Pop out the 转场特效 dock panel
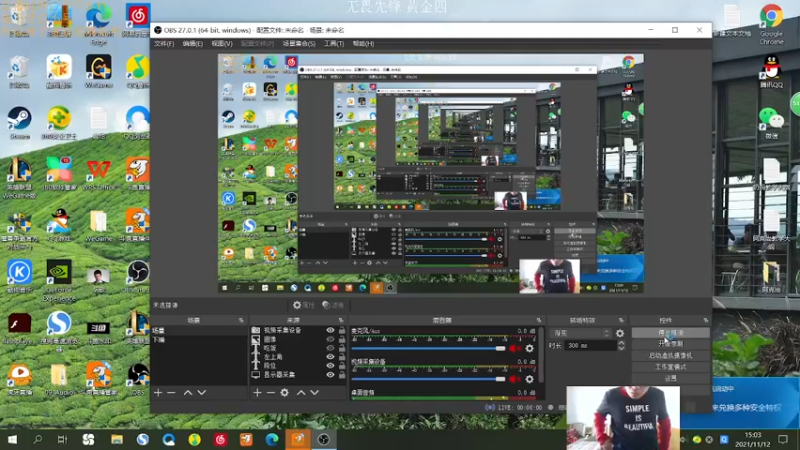 click(x=621, y=320)
